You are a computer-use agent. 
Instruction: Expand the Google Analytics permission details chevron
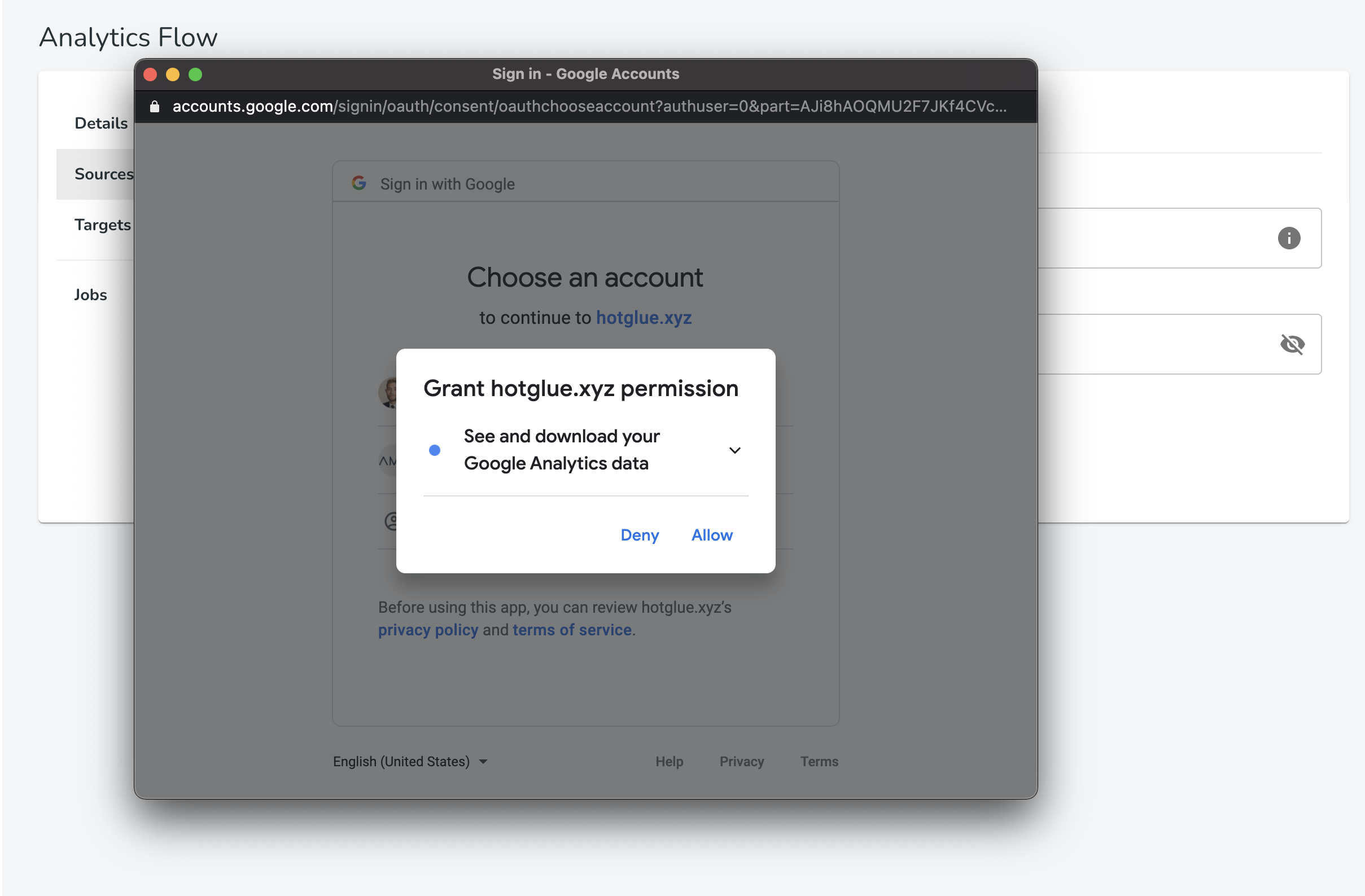coord(734,450)
